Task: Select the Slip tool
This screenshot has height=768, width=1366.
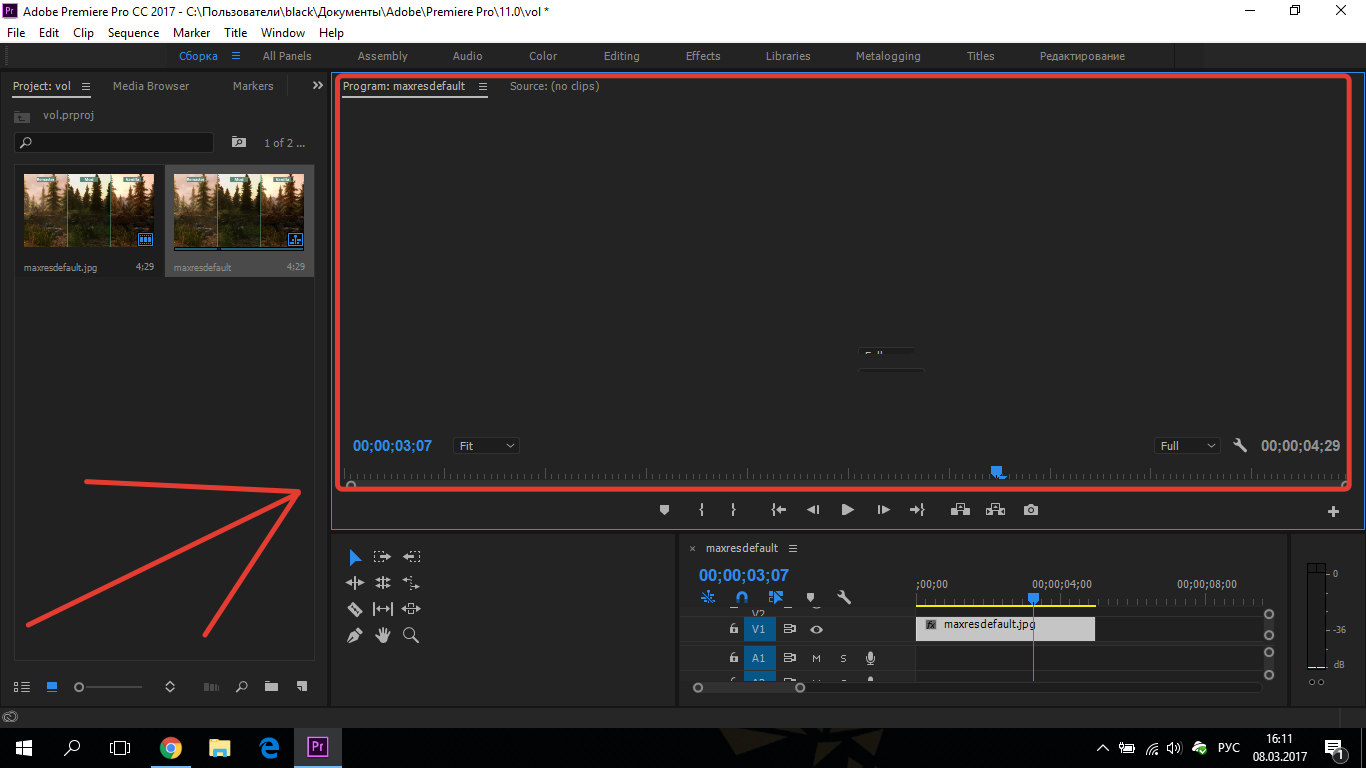Action: (x=382, y=609)
